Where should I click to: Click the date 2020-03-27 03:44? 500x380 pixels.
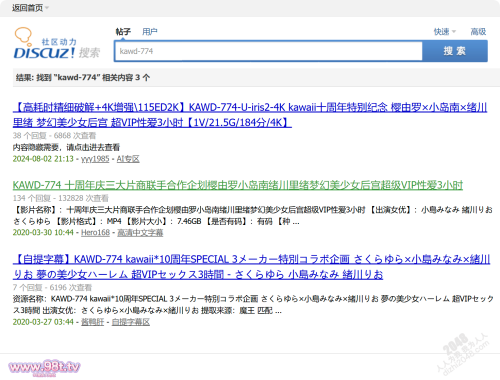tap(43, 322)
